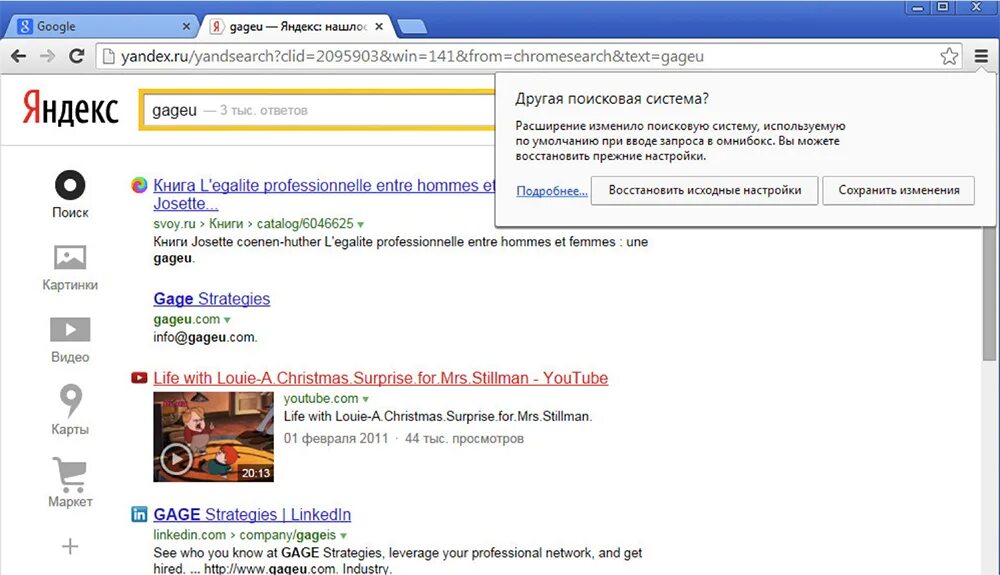This screenshot has width=1000, height=575.
Task: Click Восстановить исходные настройки button
Action: [704, 191]
